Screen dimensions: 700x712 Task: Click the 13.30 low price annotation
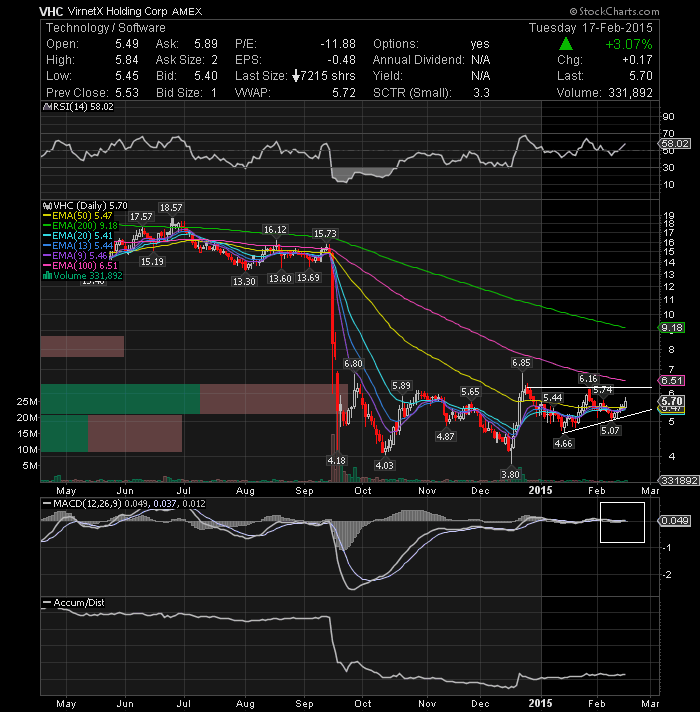(244, 282)
